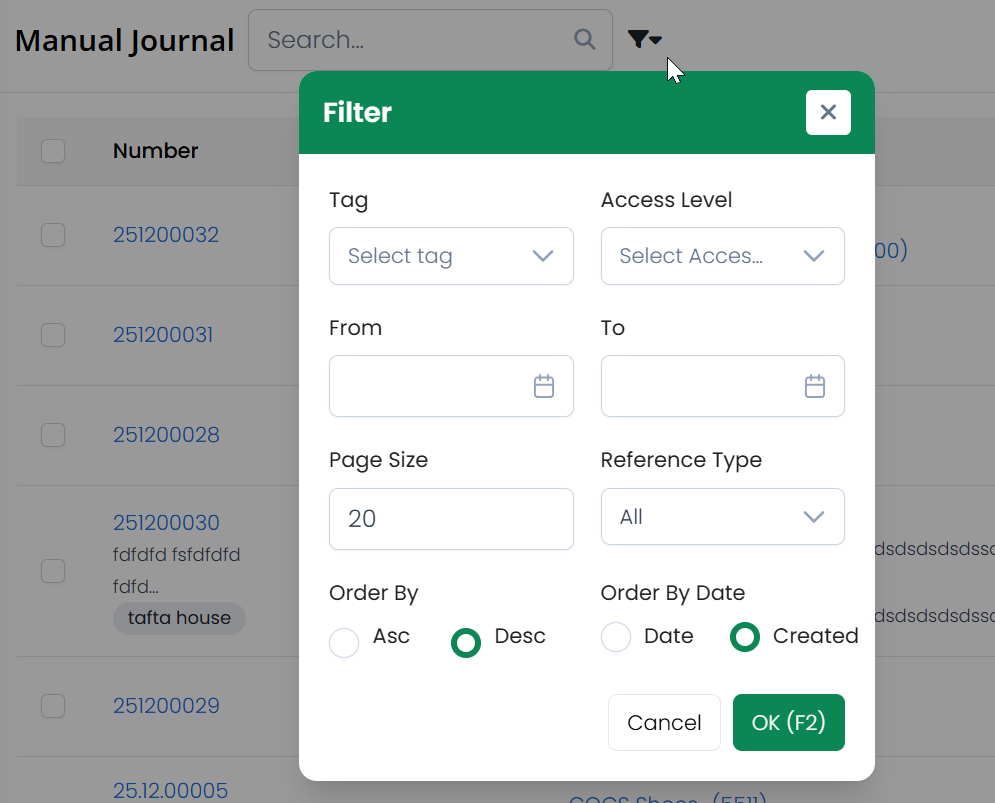Toggle the select-all header checkbox

pos(53,151)
